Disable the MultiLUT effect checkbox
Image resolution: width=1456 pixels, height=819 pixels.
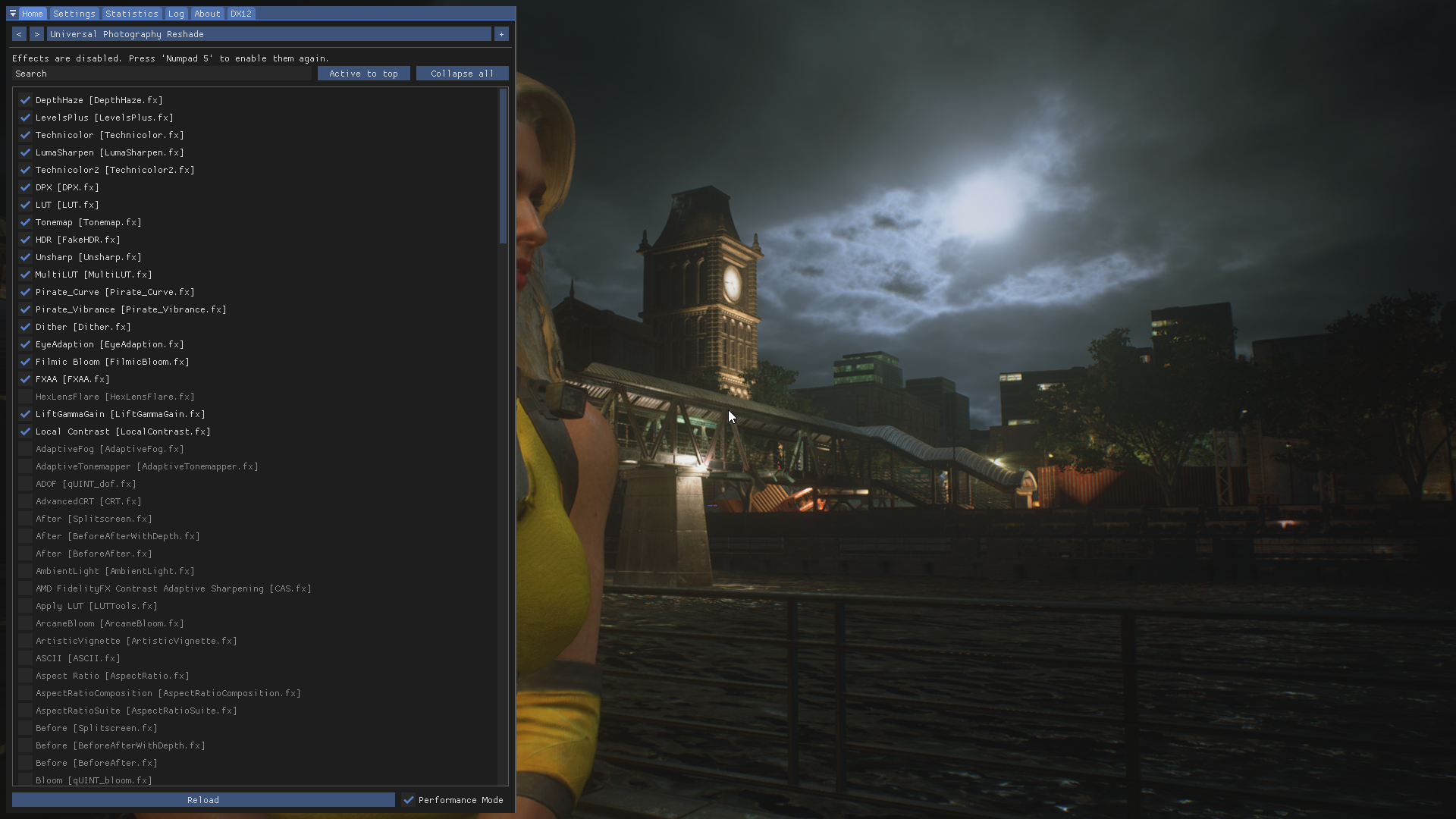point(25,275)
